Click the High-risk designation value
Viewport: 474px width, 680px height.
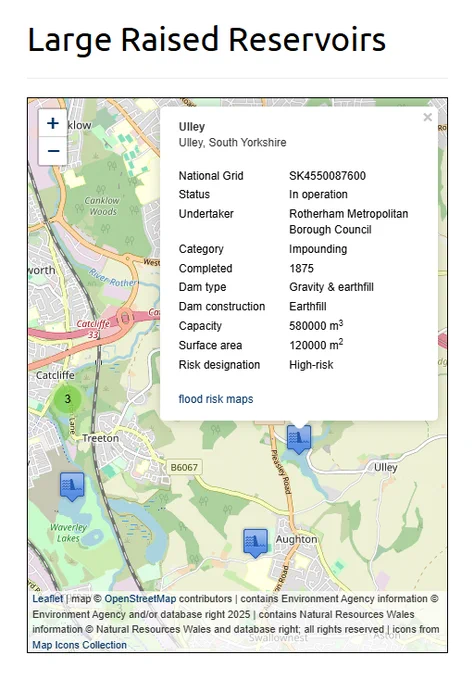tap(311, 365)
